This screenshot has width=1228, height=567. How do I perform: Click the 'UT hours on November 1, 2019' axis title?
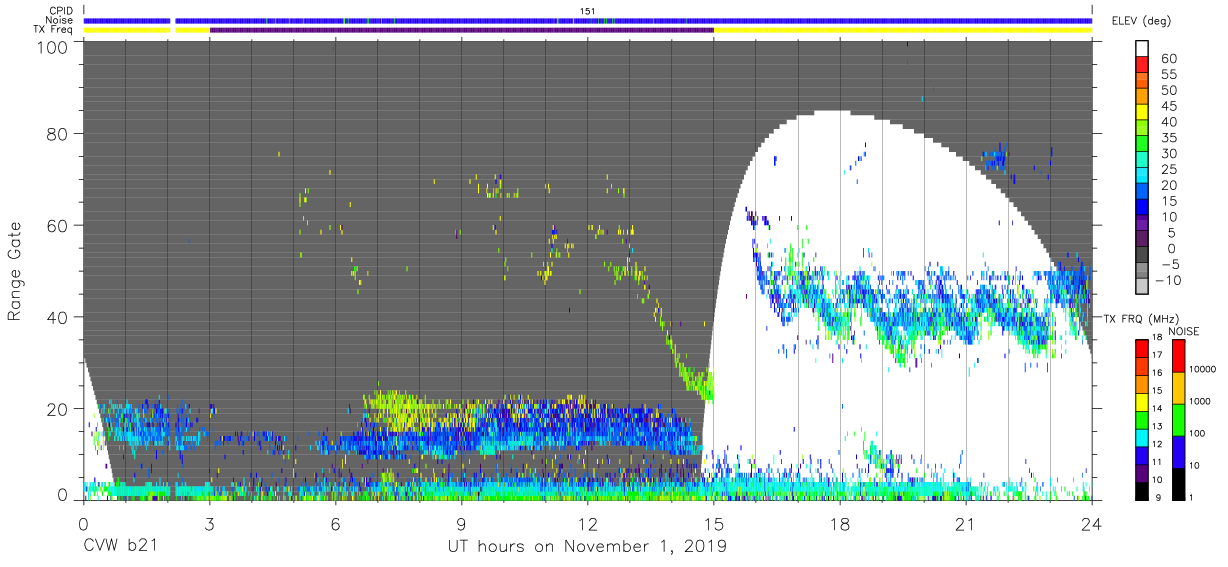point(587,547)
